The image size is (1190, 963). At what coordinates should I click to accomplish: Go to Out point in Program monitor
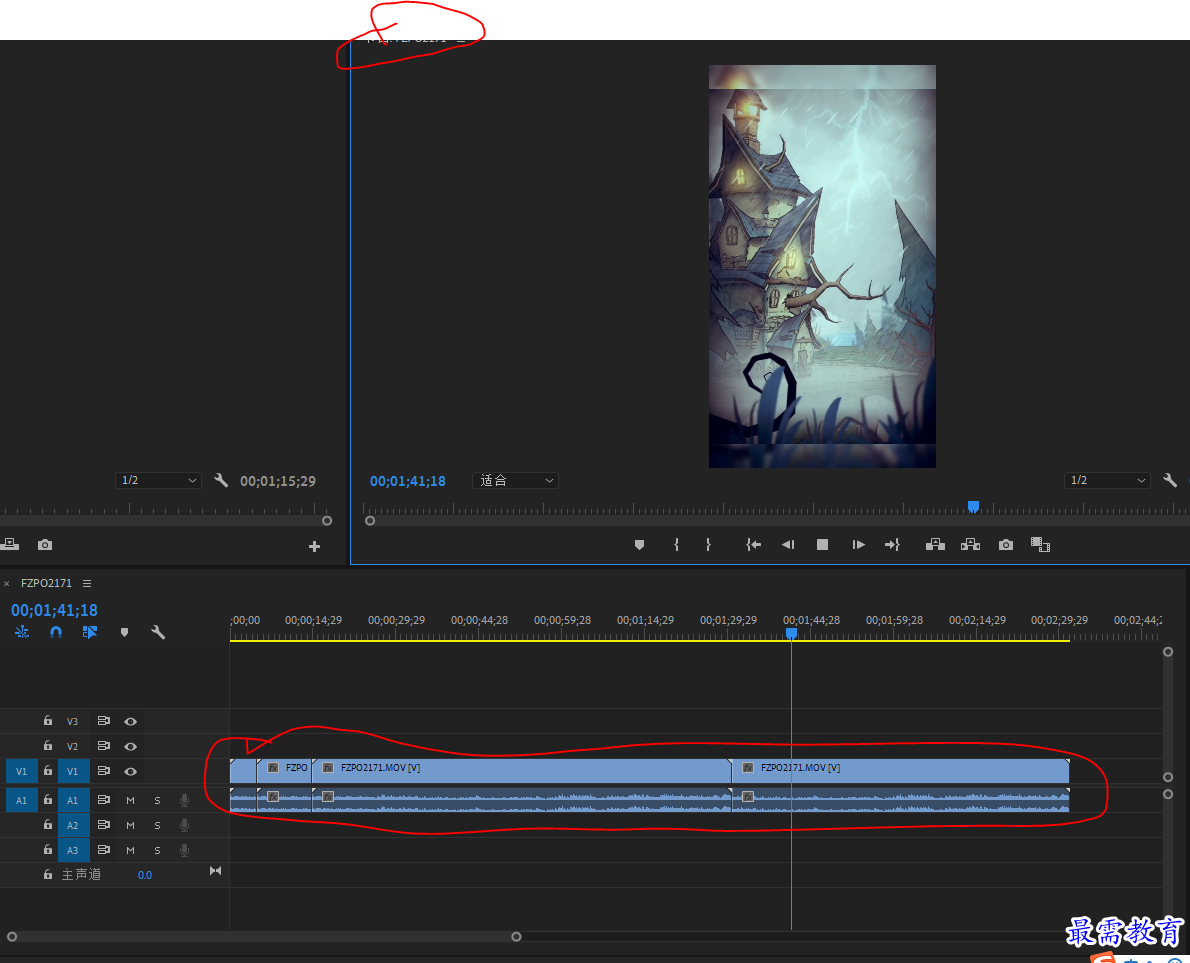tap(892, 545)
